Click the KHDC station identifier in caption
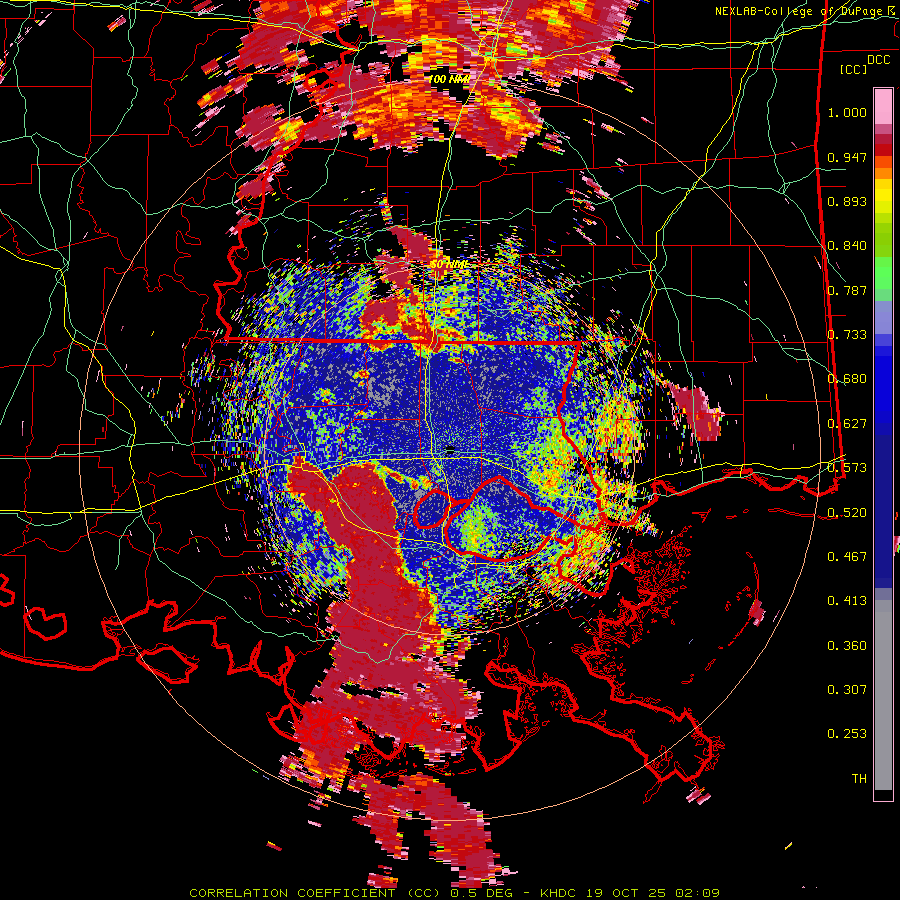This screenshot has width=900, height=900. pyautogui.click(x=560, y=893)
